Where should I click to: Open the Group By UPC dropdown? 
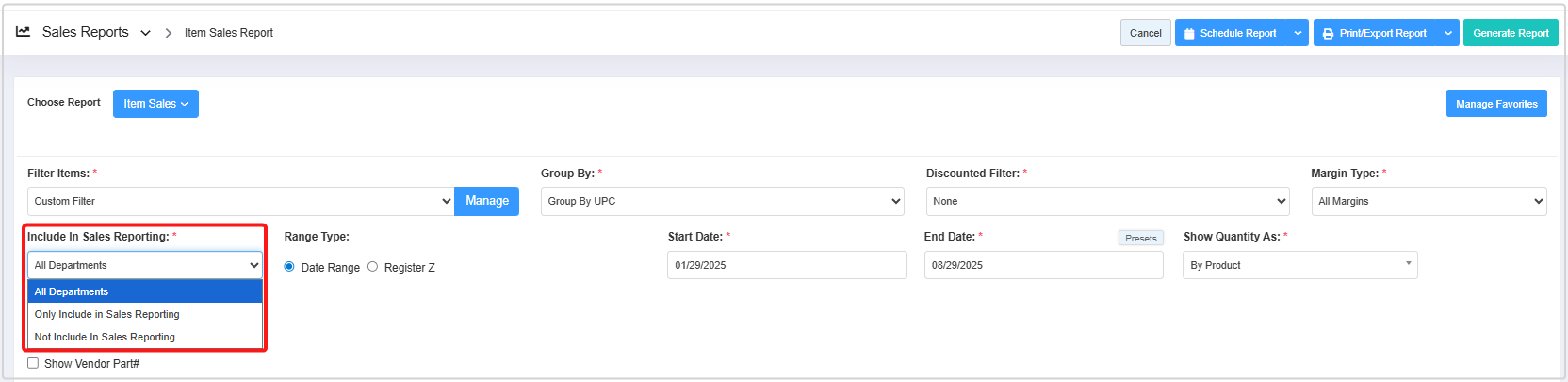coord(722,201)
